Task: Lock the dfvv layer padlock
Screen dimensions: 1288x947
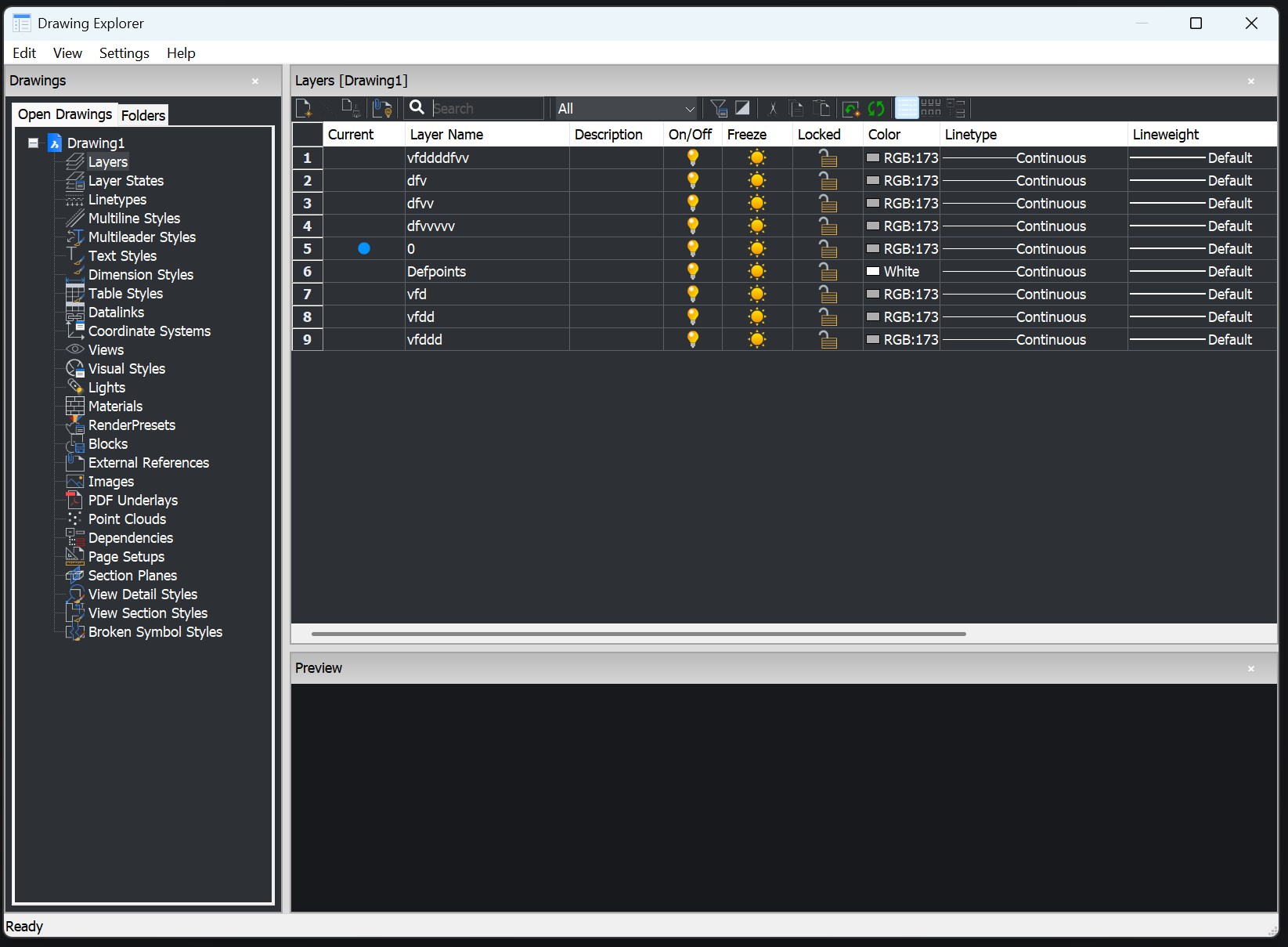Action: 827,204
